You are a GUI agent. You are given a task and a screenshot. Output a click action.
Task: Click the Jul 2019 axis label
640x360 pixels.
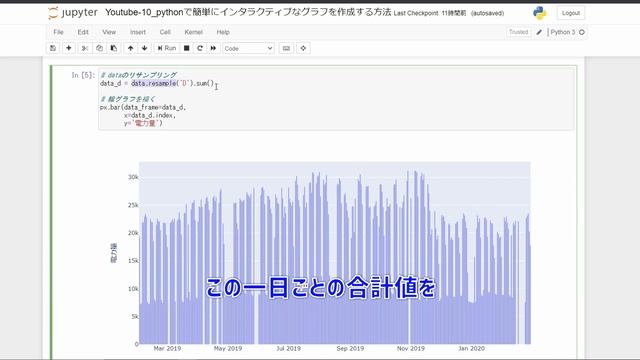click(289, 349)
